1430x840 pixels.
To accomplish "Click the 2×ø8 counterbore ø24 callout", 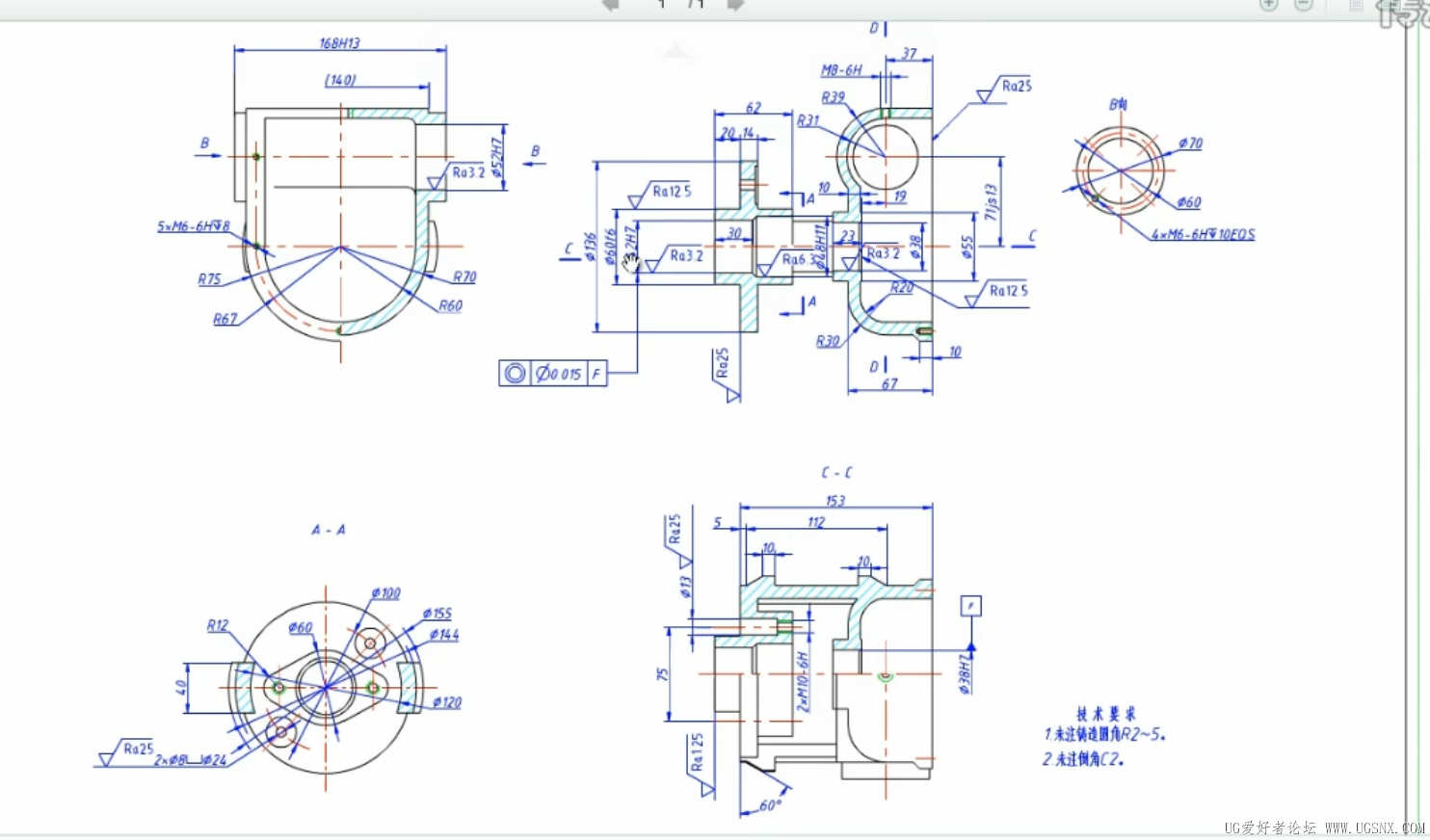I will point(191,760).
